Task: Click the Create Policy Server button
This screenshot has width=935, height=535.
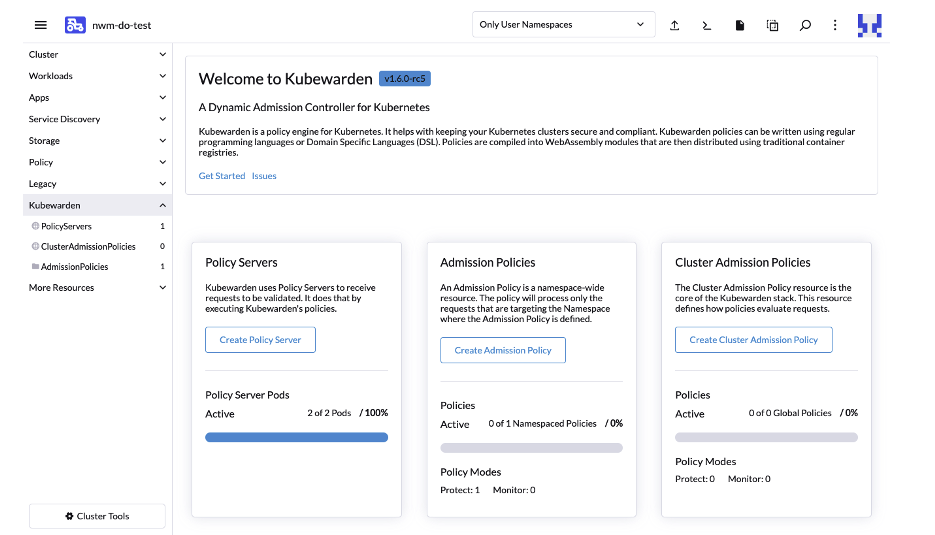Action: 260,340
